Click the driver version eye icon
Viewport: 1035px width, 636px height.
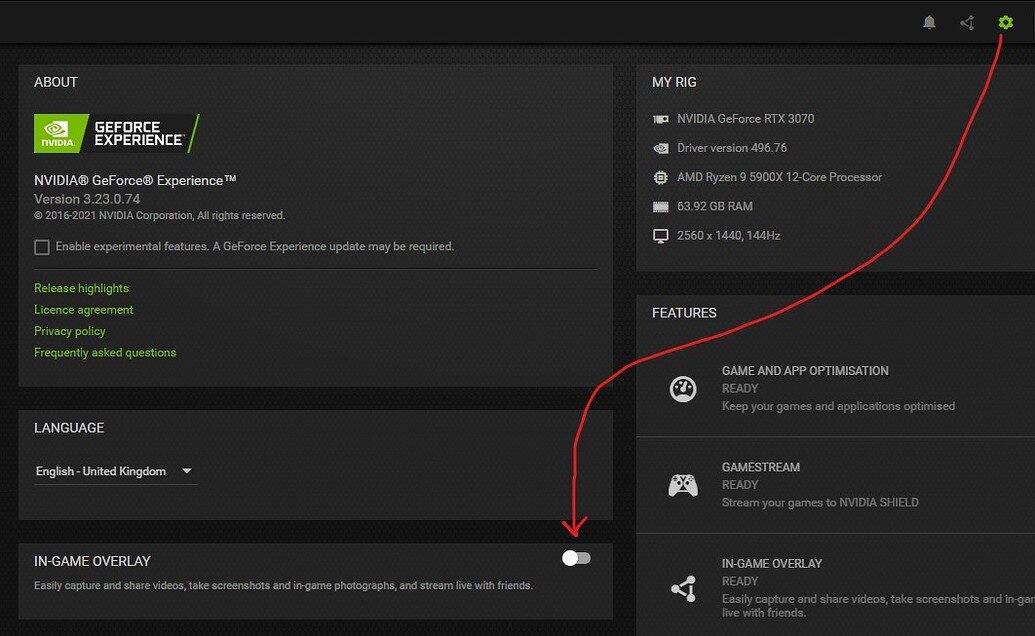click(x=661, y=147)
